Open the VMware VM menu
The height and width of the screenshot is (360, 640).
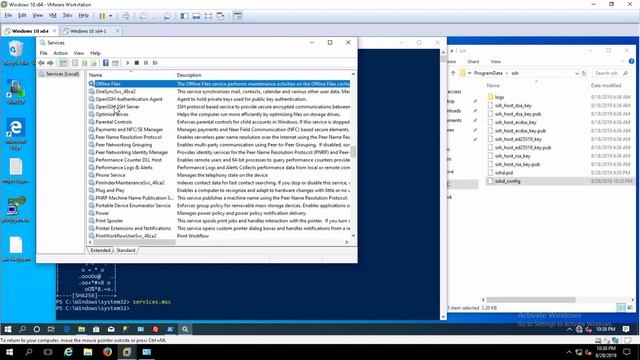[x=53, y=16]
